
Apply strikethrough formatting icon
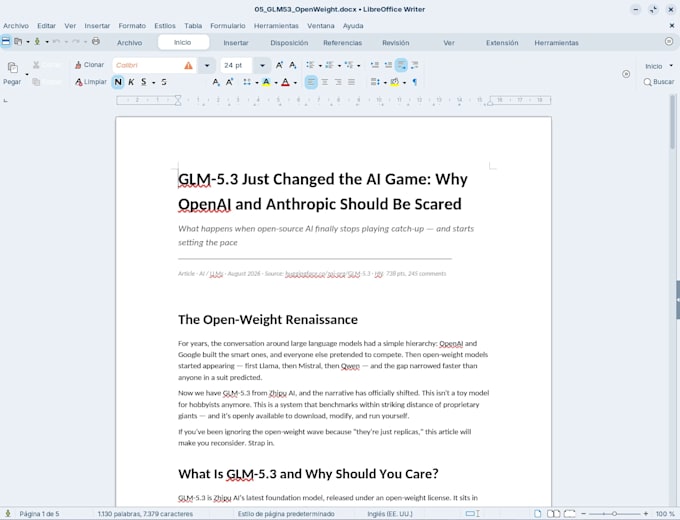(x=163, y=82)
